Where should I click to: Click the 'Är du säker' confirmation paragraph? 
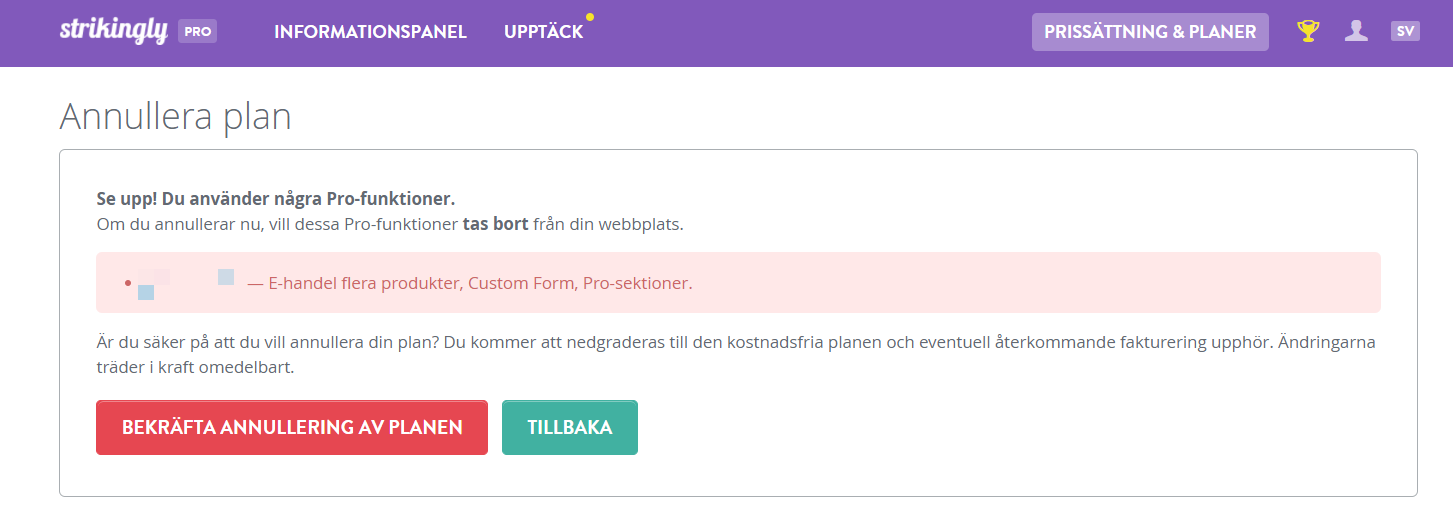[x=736, y=355]
